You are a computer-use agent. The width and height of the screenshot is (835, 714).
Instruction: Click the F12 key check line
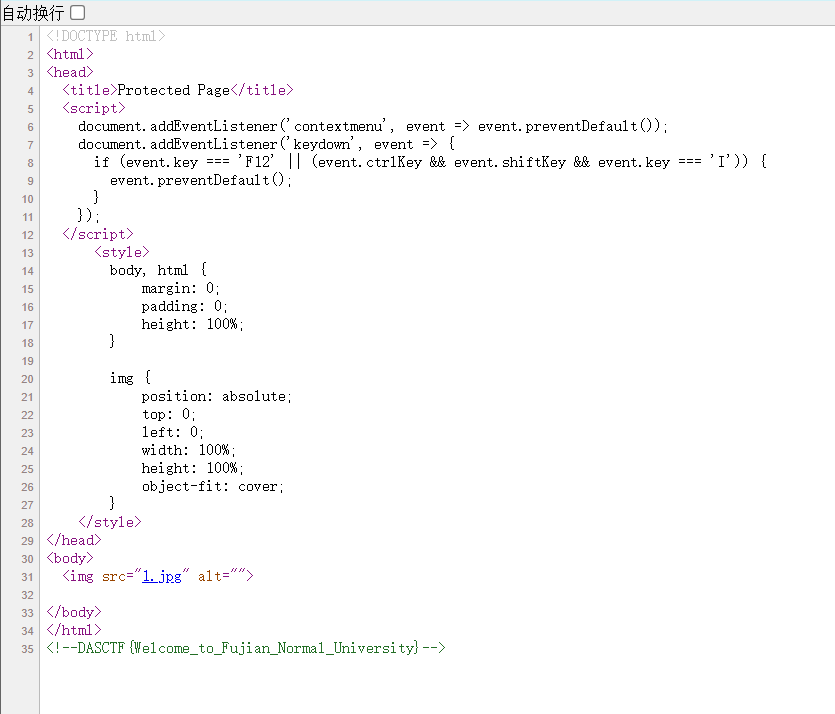tap(430, 162)
